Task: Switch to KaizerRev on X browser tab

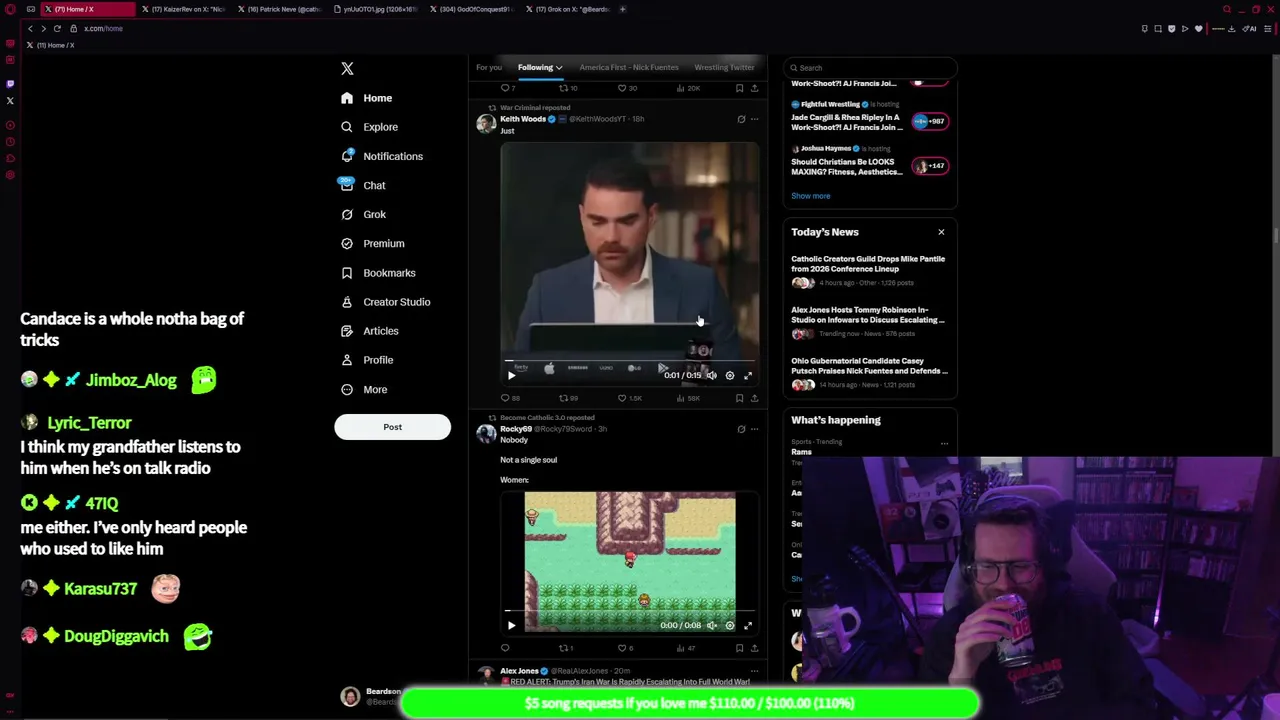Action: (x=187, y=9)
